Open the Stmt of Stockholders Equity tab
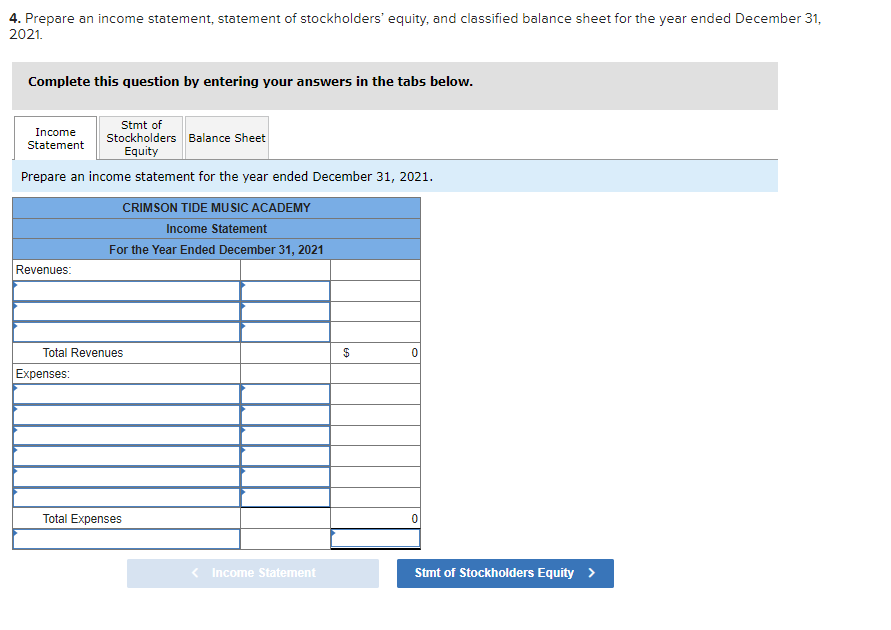891x630 pixels. (x=140, y=137)
